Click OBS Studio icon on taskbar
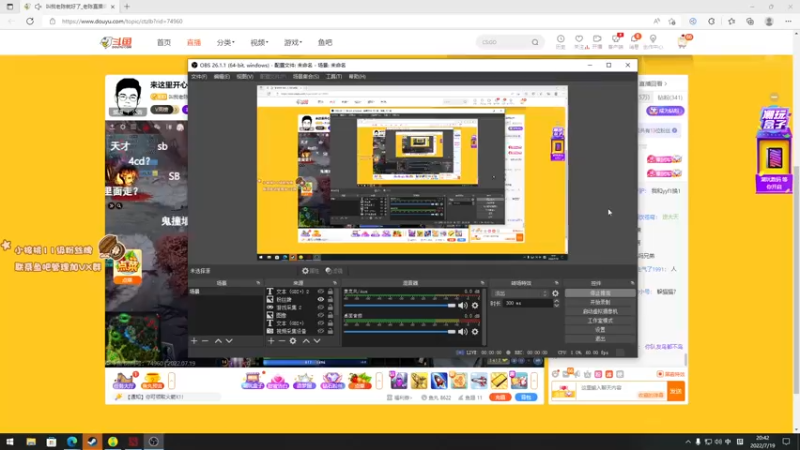The width and height of the screenshot is (800, 450). pos(154,442)
